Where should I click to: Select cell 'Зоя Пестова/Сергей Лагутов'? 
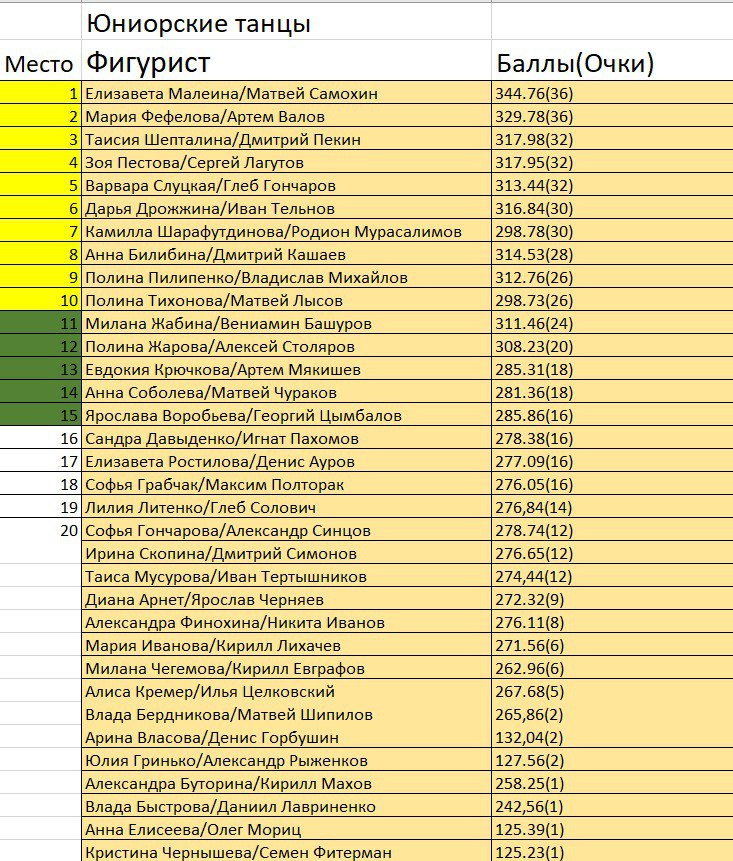coord(286,162)
